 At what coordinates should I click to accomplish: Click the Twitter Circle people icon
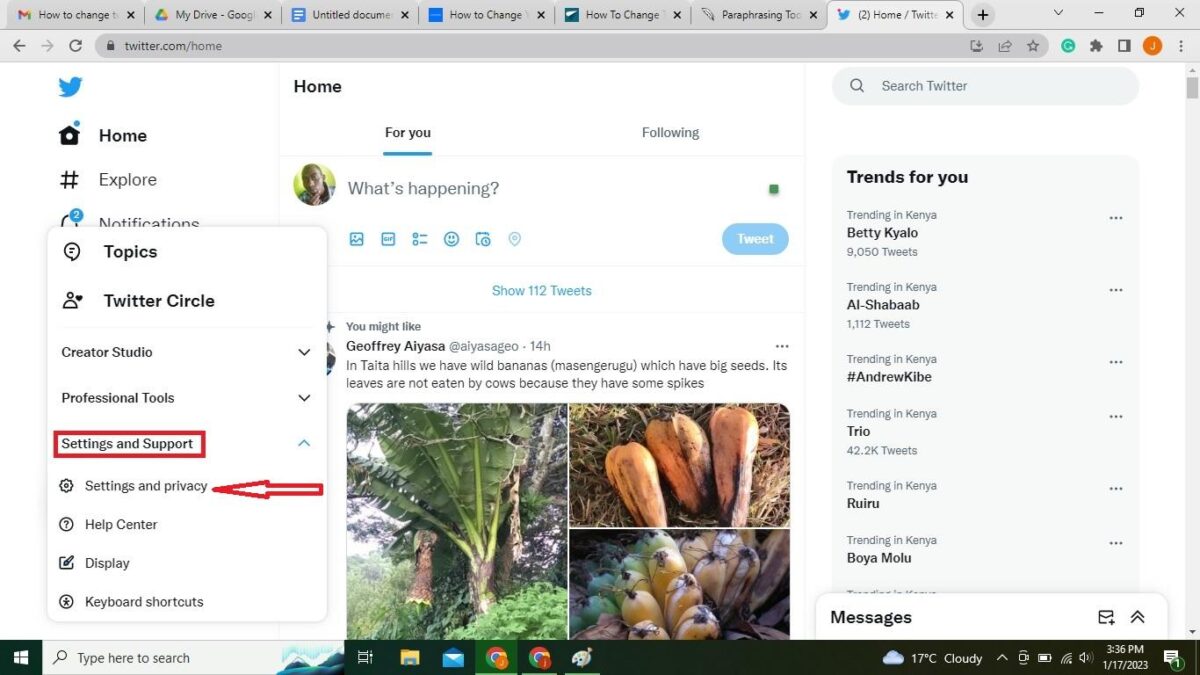tap(72, 300)
